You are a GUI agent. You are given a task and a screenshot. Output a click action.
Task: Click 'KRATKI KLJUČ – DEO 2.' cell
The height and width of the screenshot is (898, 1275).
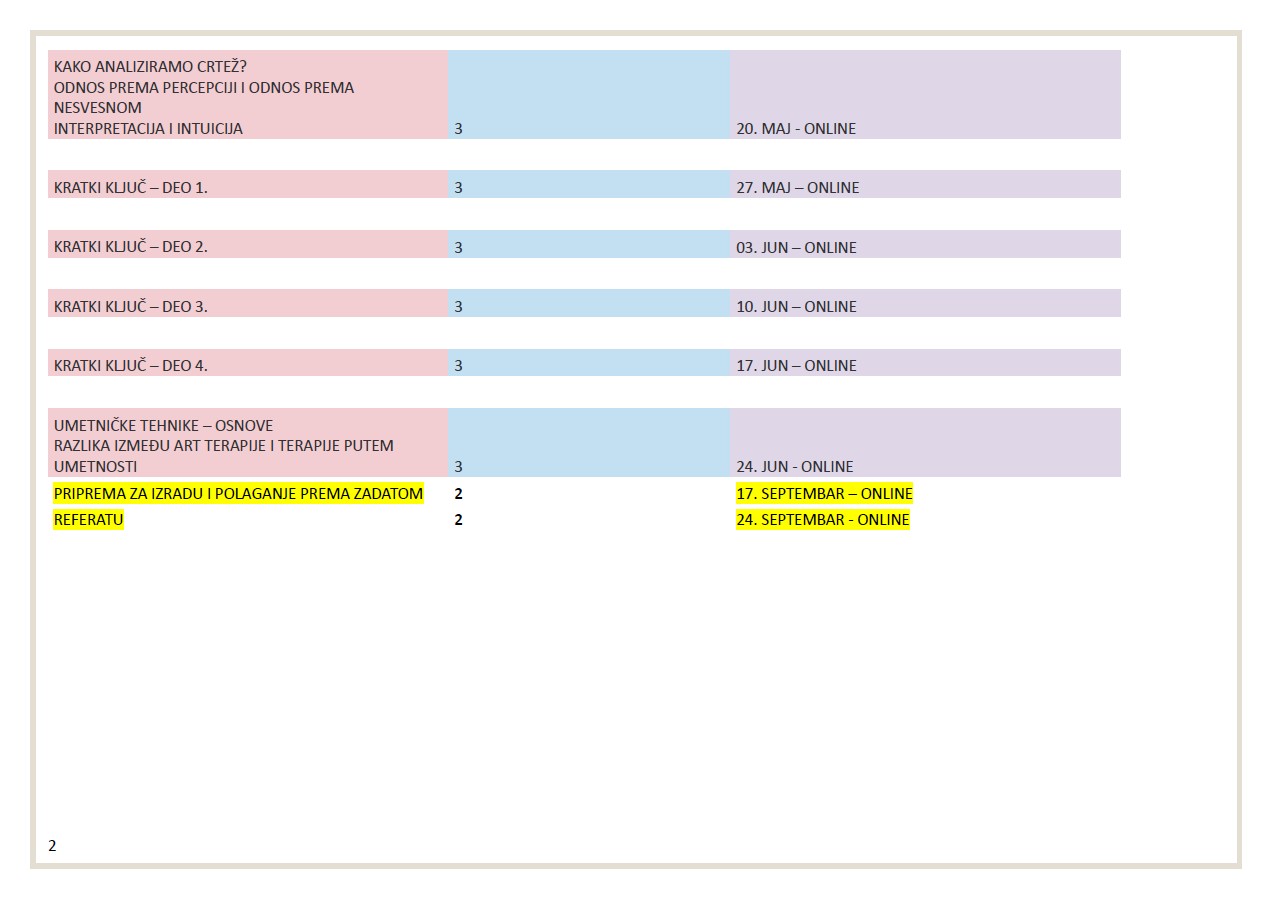[x=131, y=248]
